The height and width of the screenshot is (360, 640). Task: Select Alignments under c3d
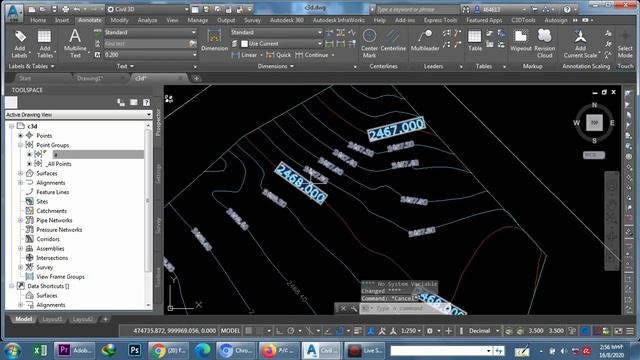tap(51, 182)
